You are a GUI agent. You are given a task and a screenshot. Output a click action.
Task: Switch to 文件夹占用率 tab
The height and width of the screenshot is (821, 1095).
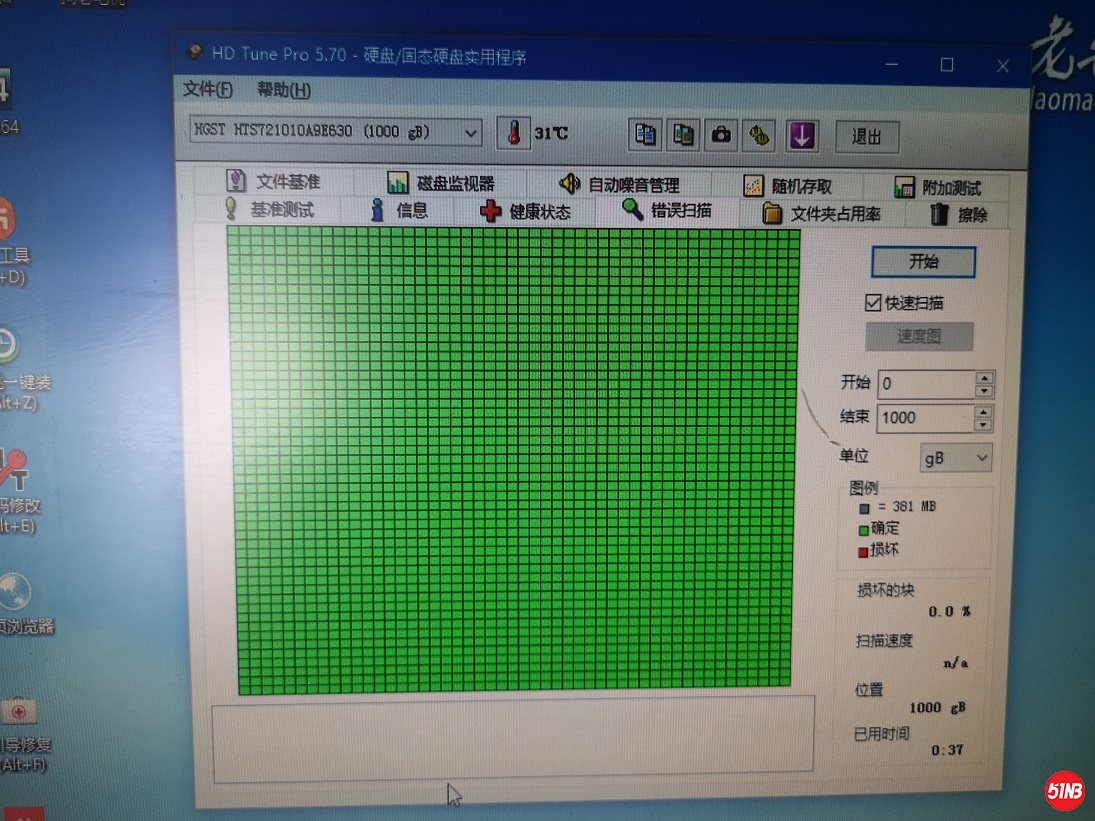click(821, 214)
